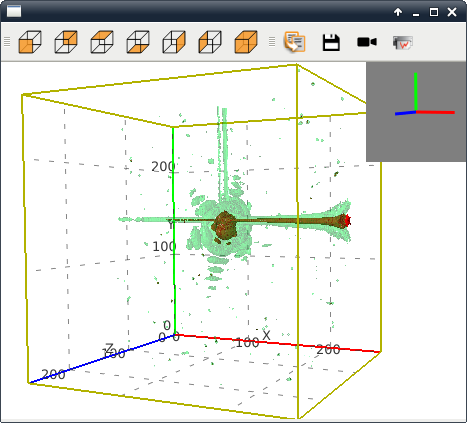
Task: Save the scene with the floppy disk icon
Action: pos(331,42)
